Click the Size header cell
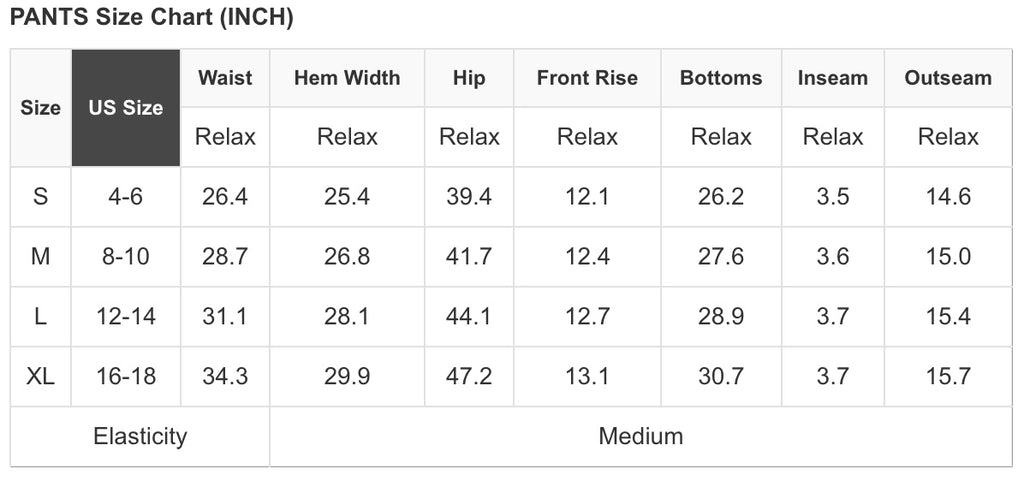This screenshot has height=481, width=1024. tap(41, 108)
